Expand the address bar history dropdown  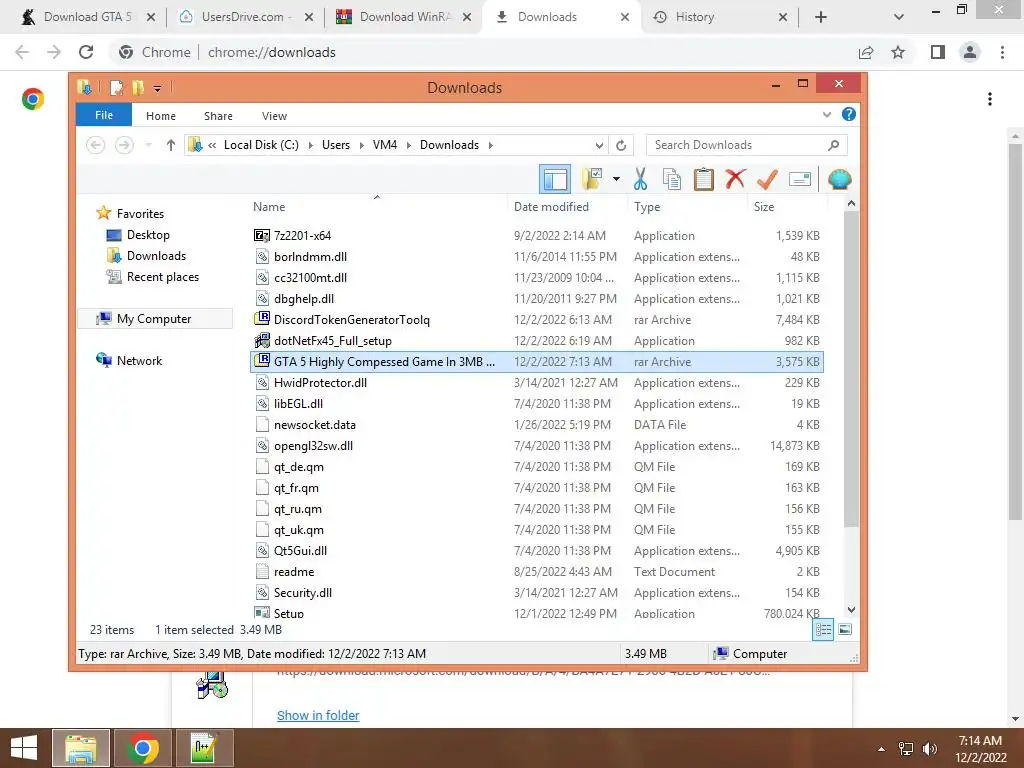click(x=599, y=145)
